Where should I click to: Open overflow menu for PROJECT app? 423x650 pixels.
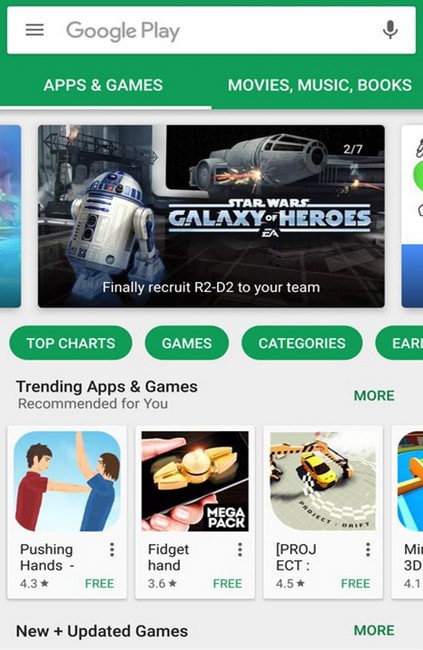[367, 550]
